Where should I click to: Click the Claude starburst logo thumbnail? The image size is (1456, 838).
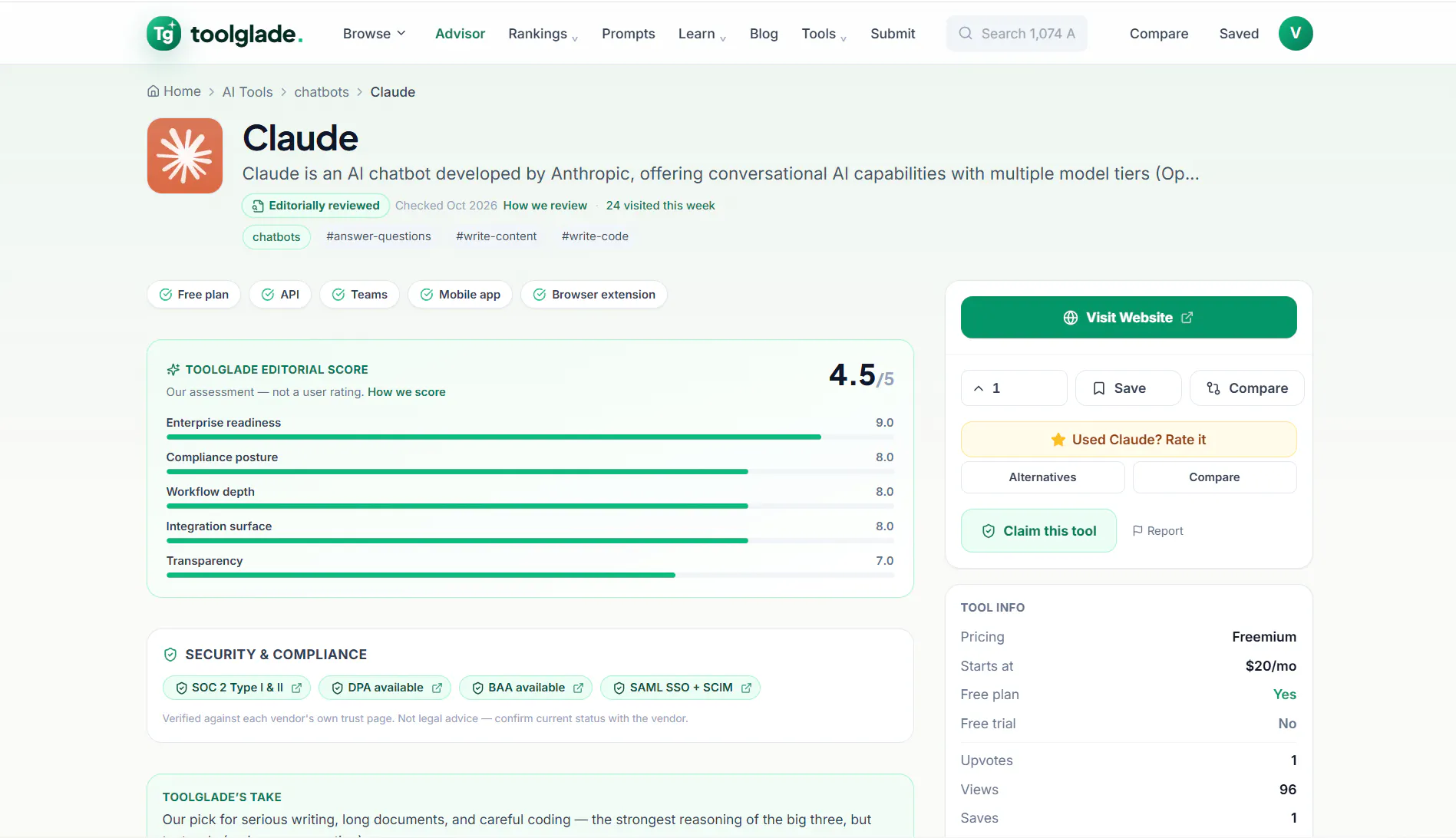point(185,156)
